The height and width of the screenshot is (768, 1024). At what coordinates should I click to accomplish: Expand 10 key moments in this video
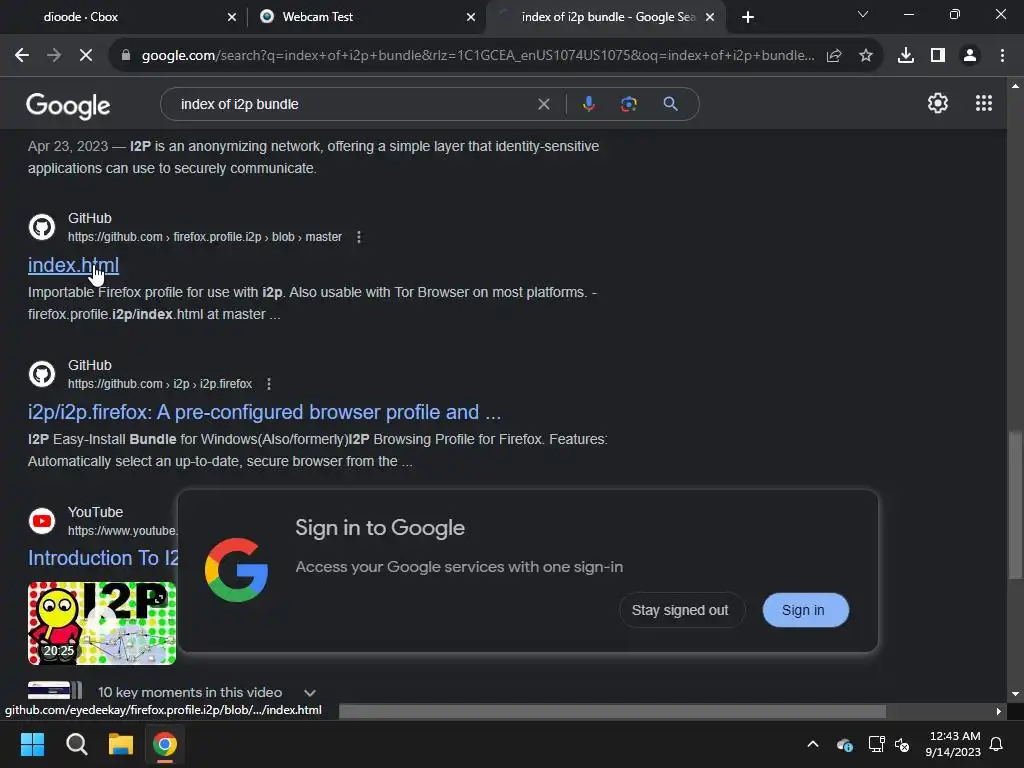pos(310,693)
